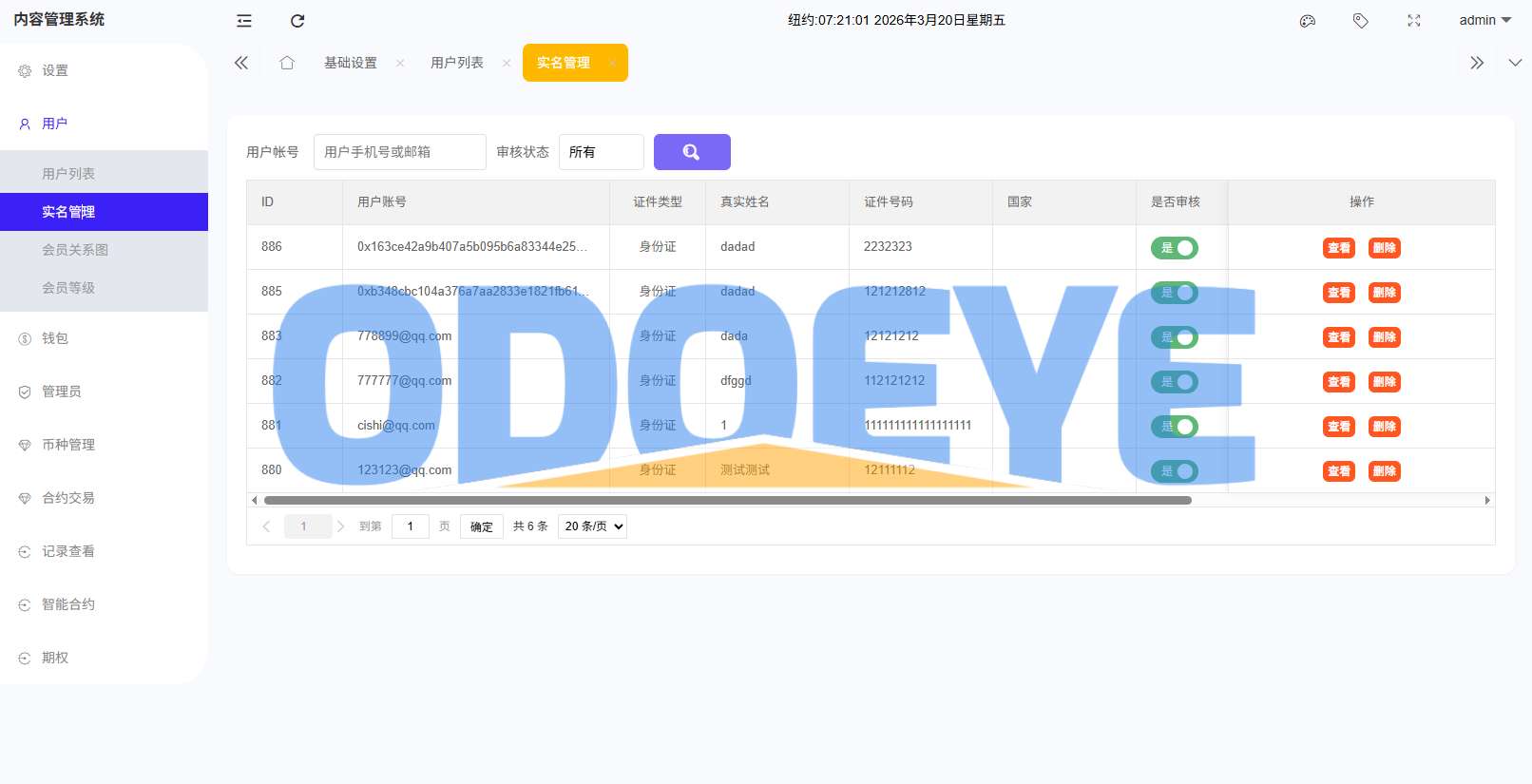Click the horizontal table scrollbar
Image resolution: width=1532 pixels, height=784 pixels.
(x=727, y=500)
